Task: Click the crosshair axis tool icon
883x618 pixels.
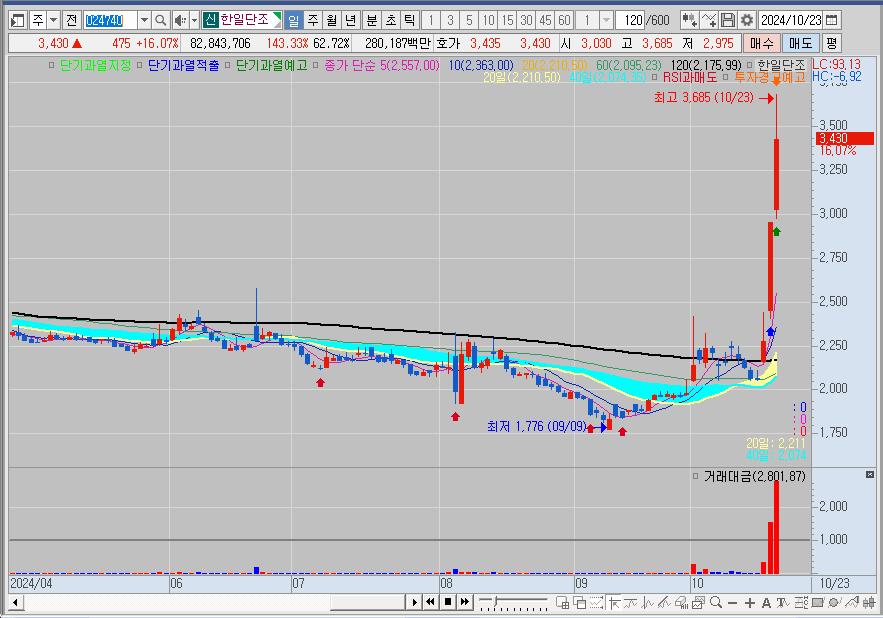Action: [x=614, y=603]
